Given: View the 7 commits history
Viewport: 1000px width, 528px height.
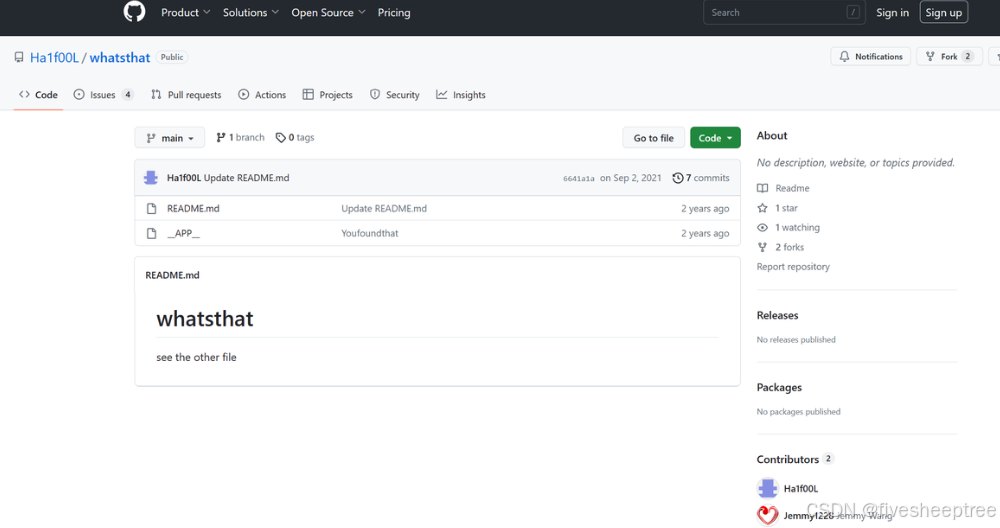Looking at the screenshot, I should click(701, 178).
